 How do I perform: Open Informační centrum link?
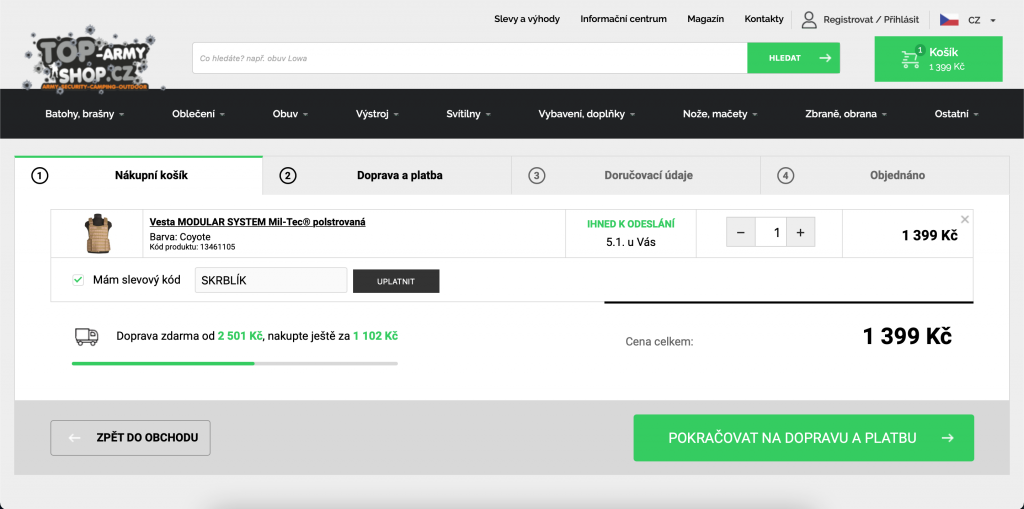tap(624, 19)
